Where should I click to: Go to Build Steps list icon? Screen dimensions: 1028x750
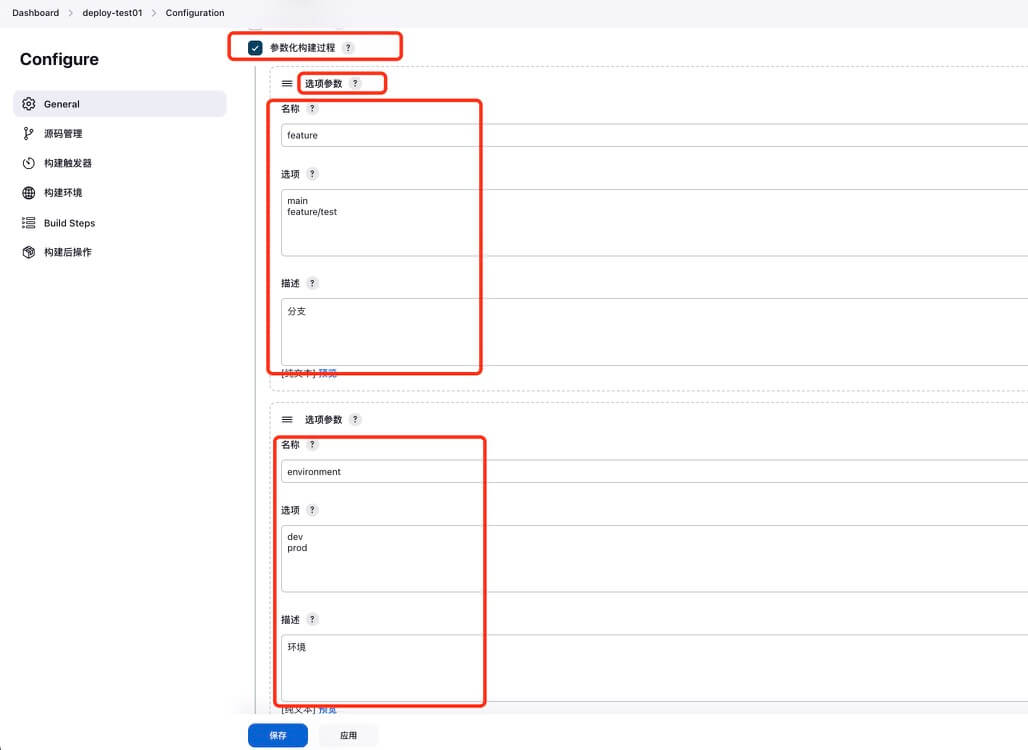click(x=29, y=223)
